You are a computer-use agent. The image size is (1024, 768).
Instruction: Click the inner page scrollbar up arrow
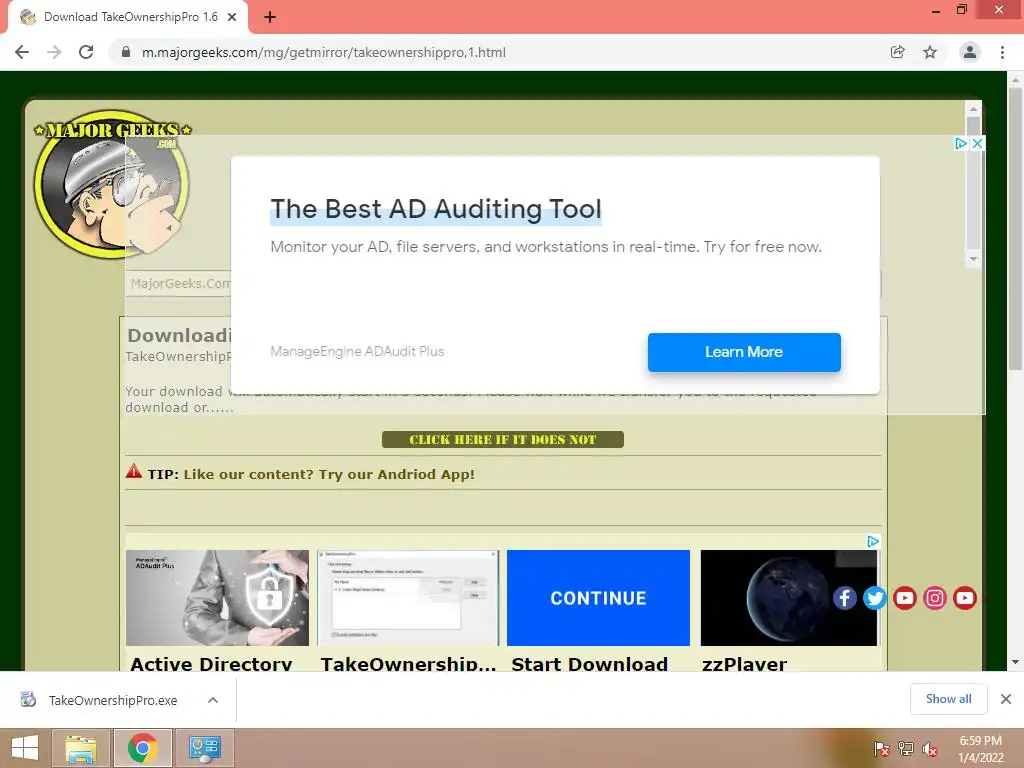click(x=973, y=108)
